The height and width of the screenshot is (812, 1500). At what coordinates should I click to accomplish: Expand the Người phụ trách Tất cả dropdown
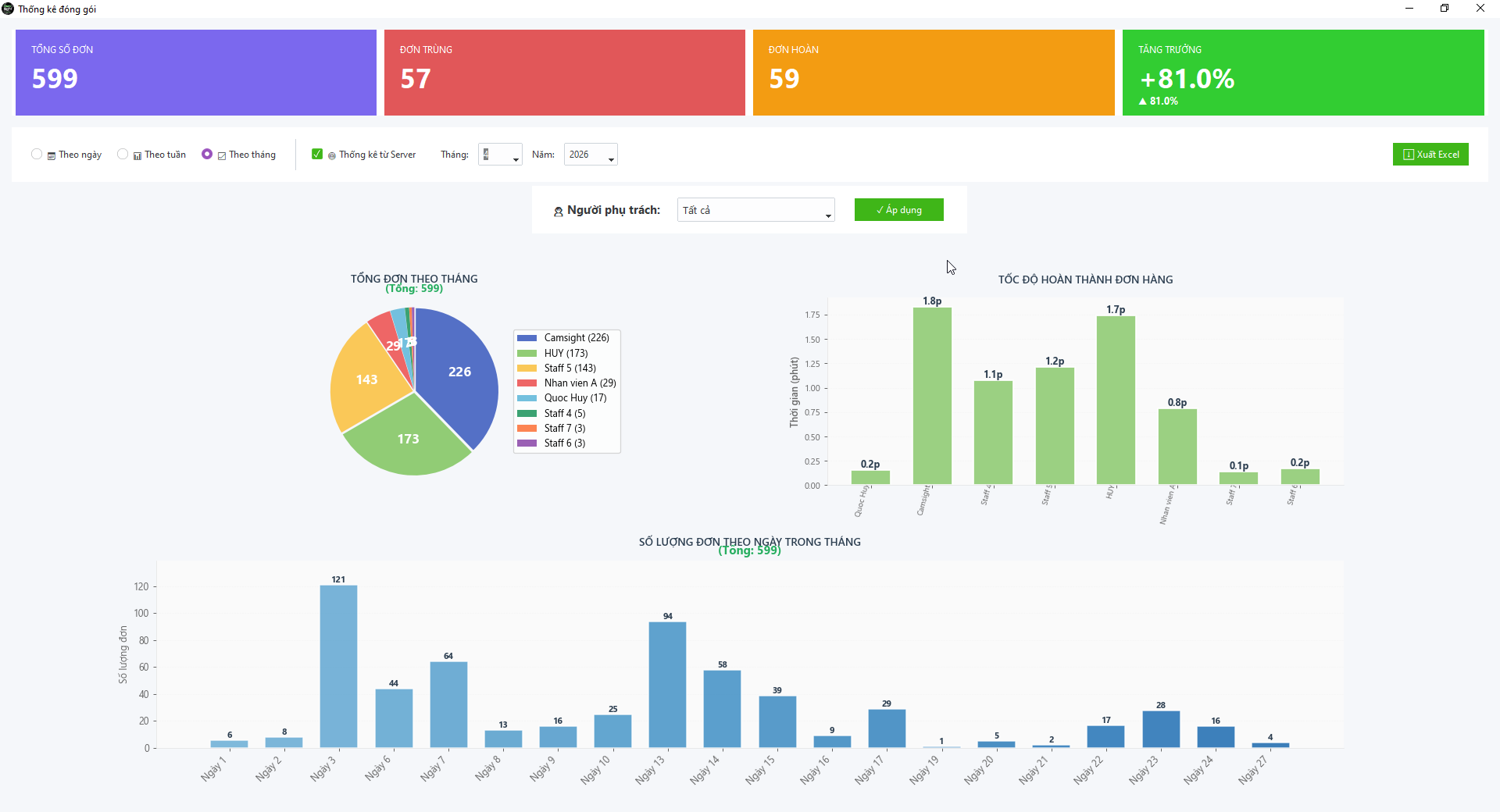[755, 210]
